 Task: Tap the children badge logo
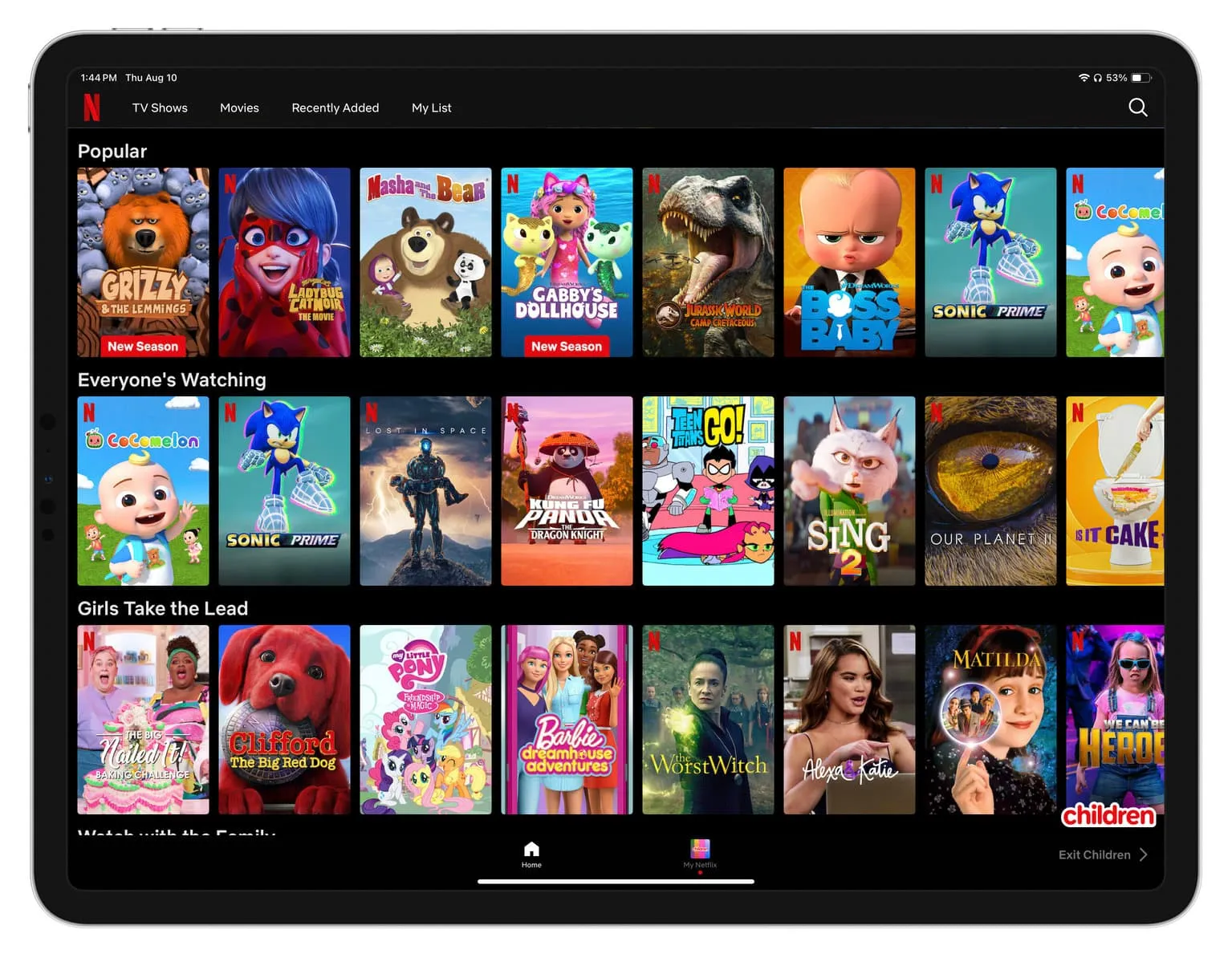1108,815
